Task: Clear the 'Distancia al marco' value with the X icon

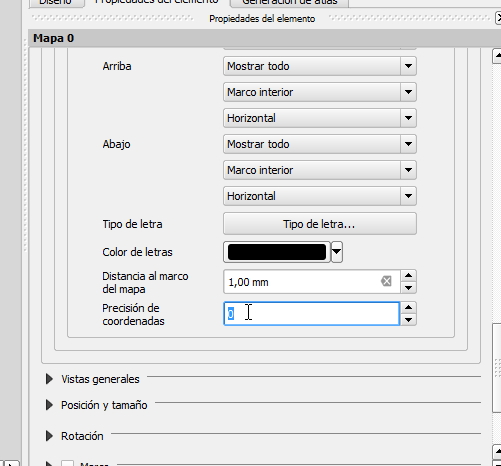Action: [386, 281]
